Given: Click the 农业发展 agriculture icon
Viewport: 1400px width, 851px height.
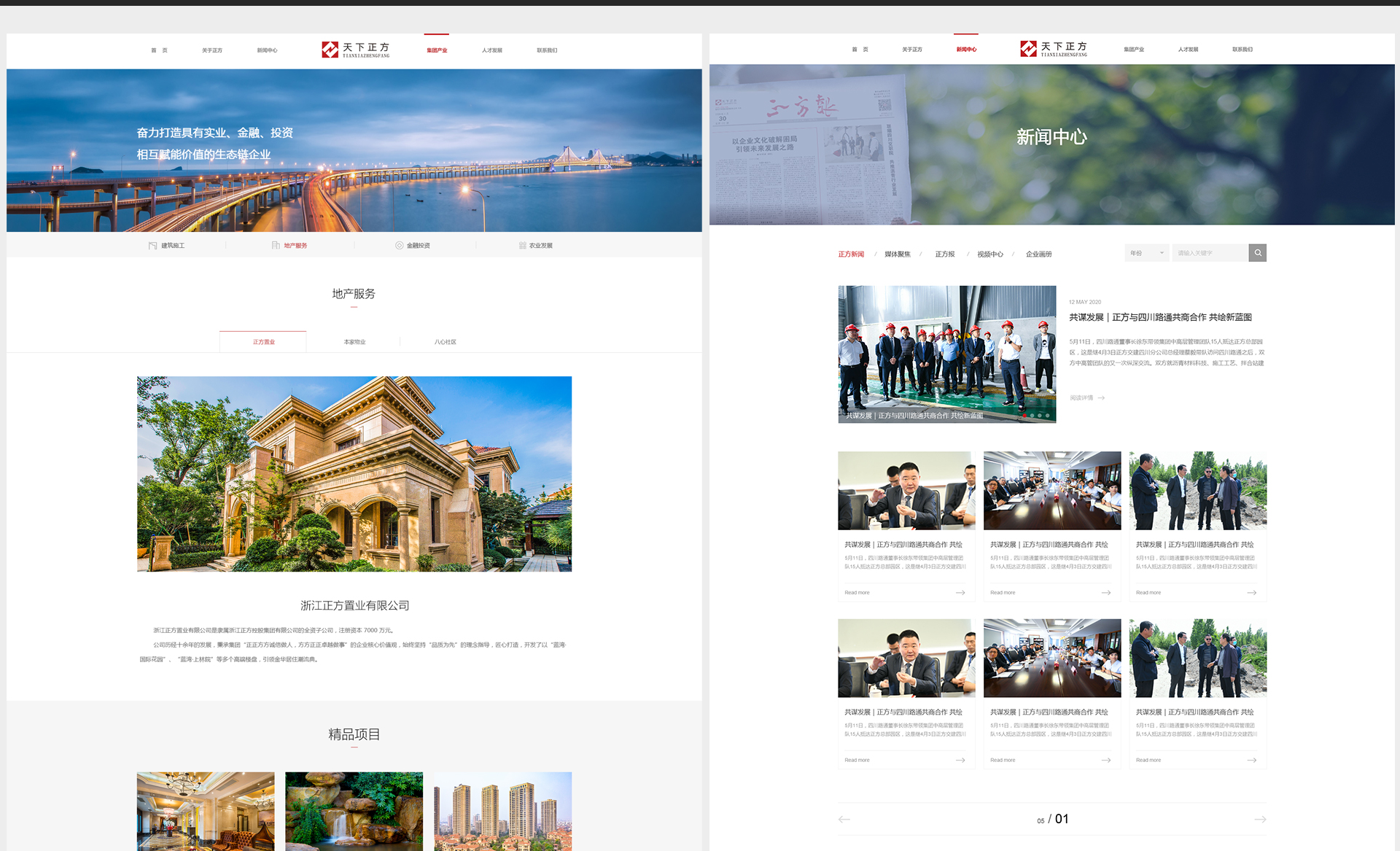Looking at the screenshot, I should pyautogui.click(x=522, y=246).
